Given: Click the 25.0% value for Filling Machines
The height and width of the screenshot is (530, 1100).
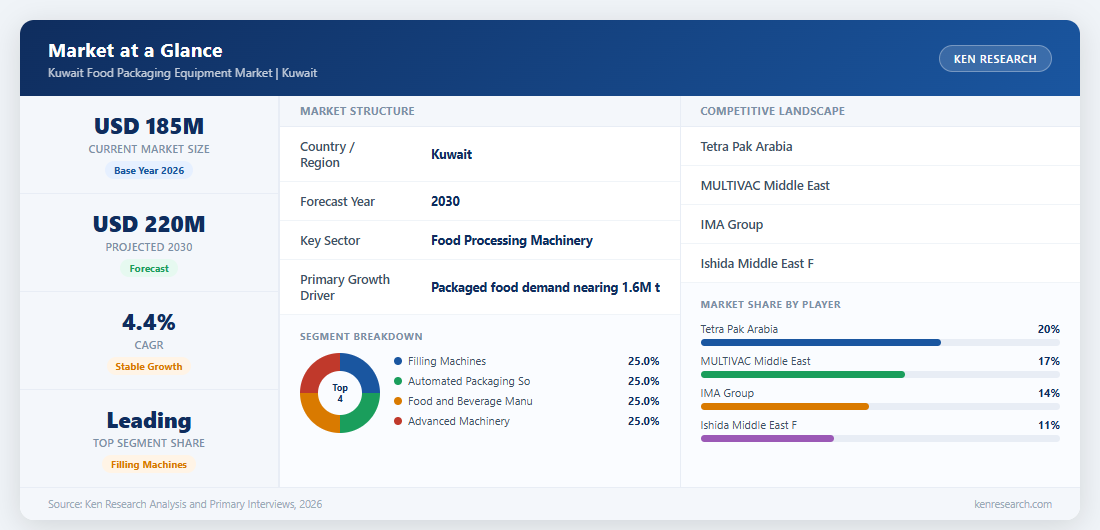Looking at the screenshot, I should (643, 362).
